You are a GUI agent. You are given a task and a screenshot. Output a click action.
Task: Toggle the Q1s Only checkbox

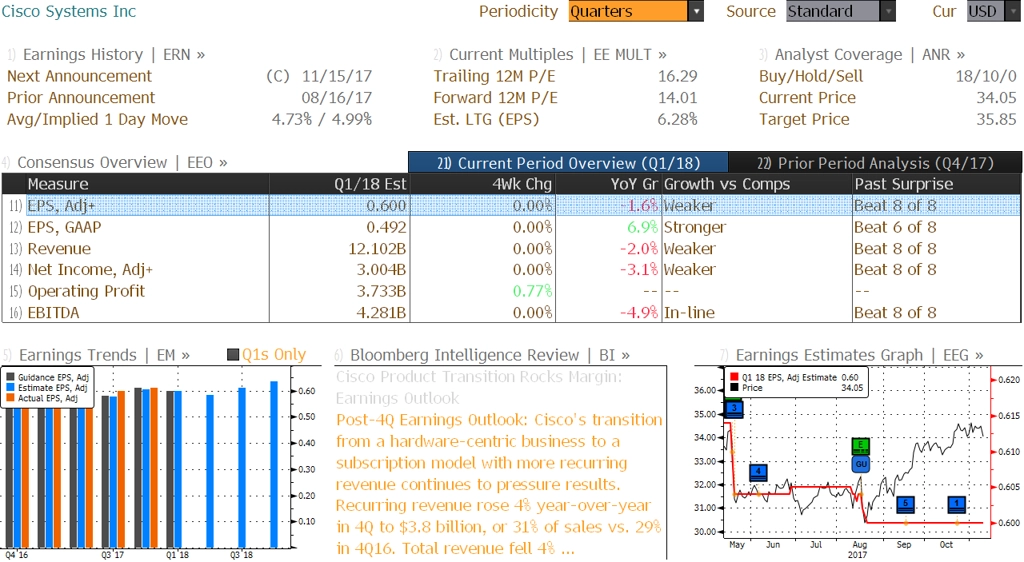[233, 354]
